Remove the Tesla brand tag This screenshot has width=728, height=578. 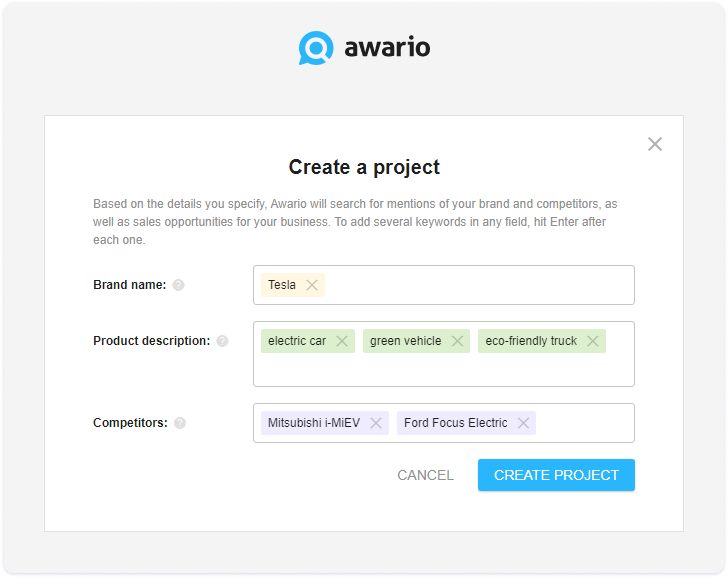coord(312,285)
